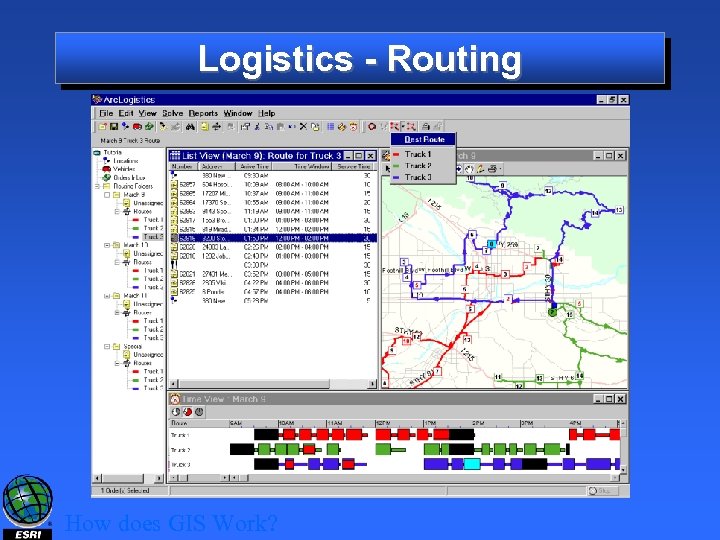Image resolution: width=720 pixels, height=540 pixels.
Task: Click the blue grid list view toolbar icon
Action: point(330,126)
